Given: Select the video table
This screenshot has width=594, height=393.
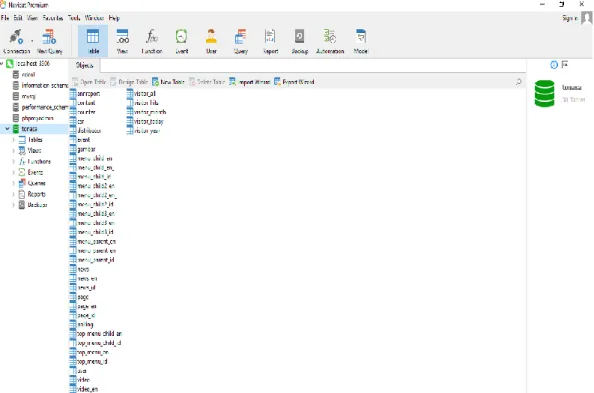Looking at the screenshot, I should (x=80, y=380).
